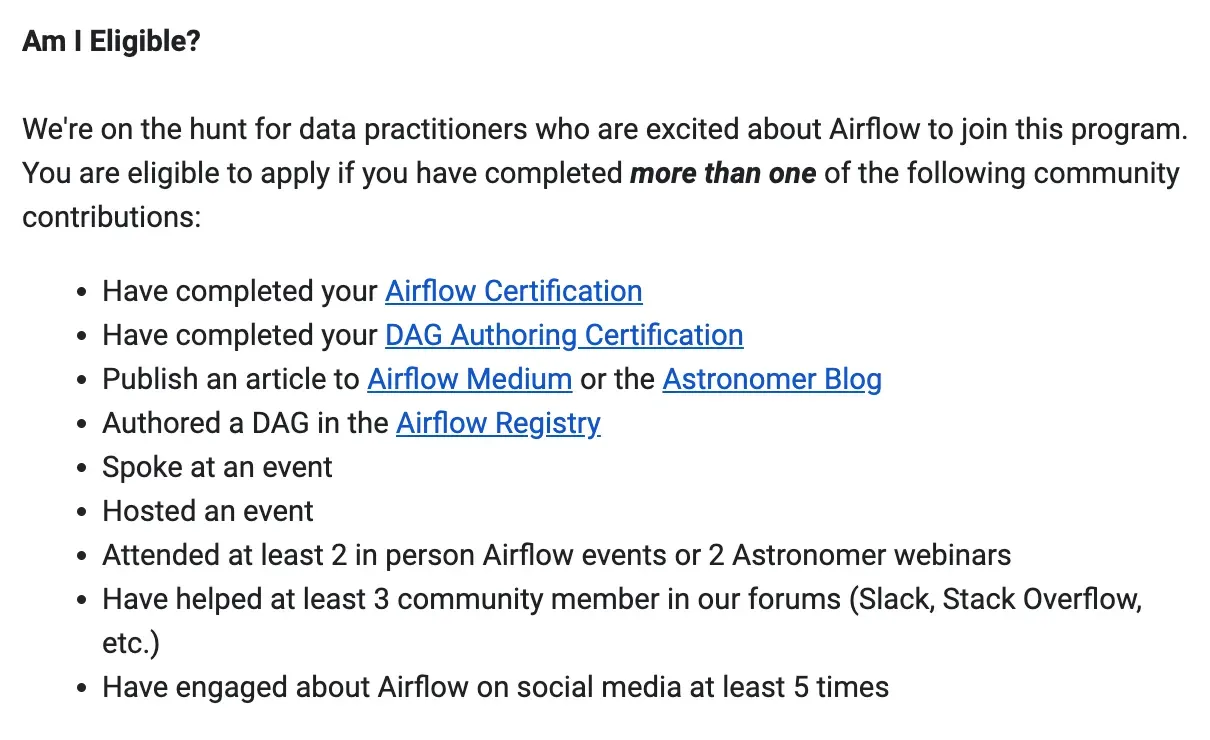The image size is (1210, 740).
Task: Click the "Authored a DAG in the" text
Action: click(x=245, y=423)
